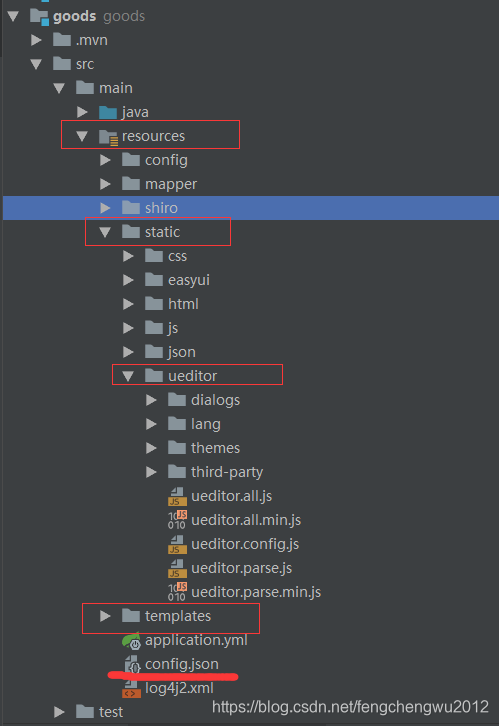This screenshot has height=726, width=499.
Task: Select the lang folder label
Action: (206, 424)
